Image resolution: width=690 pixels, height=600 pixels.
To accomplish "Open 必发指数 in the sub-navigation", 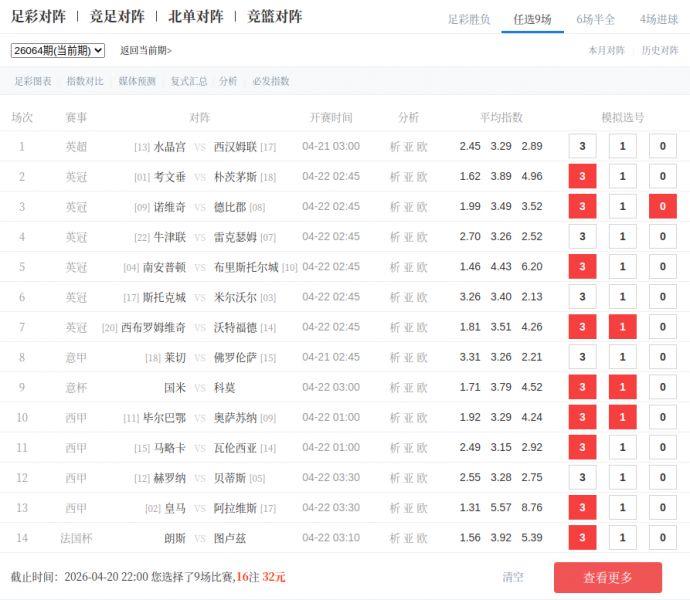I will click(270, 81).
